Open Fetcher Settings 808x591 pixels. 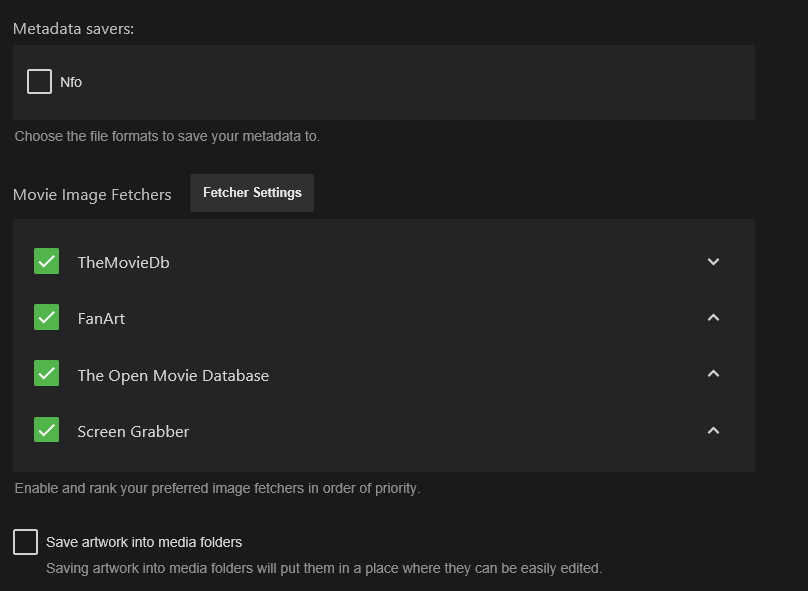point(252,193)
